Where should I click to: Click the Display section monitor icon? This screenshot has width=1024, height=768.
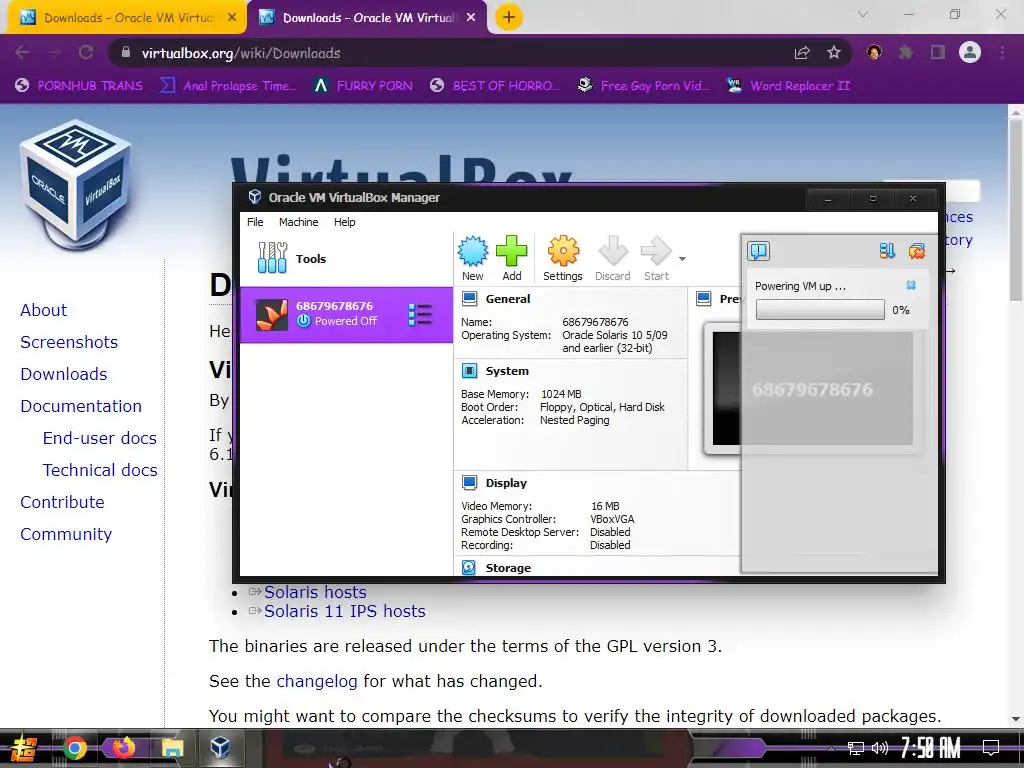coord(470,483)
